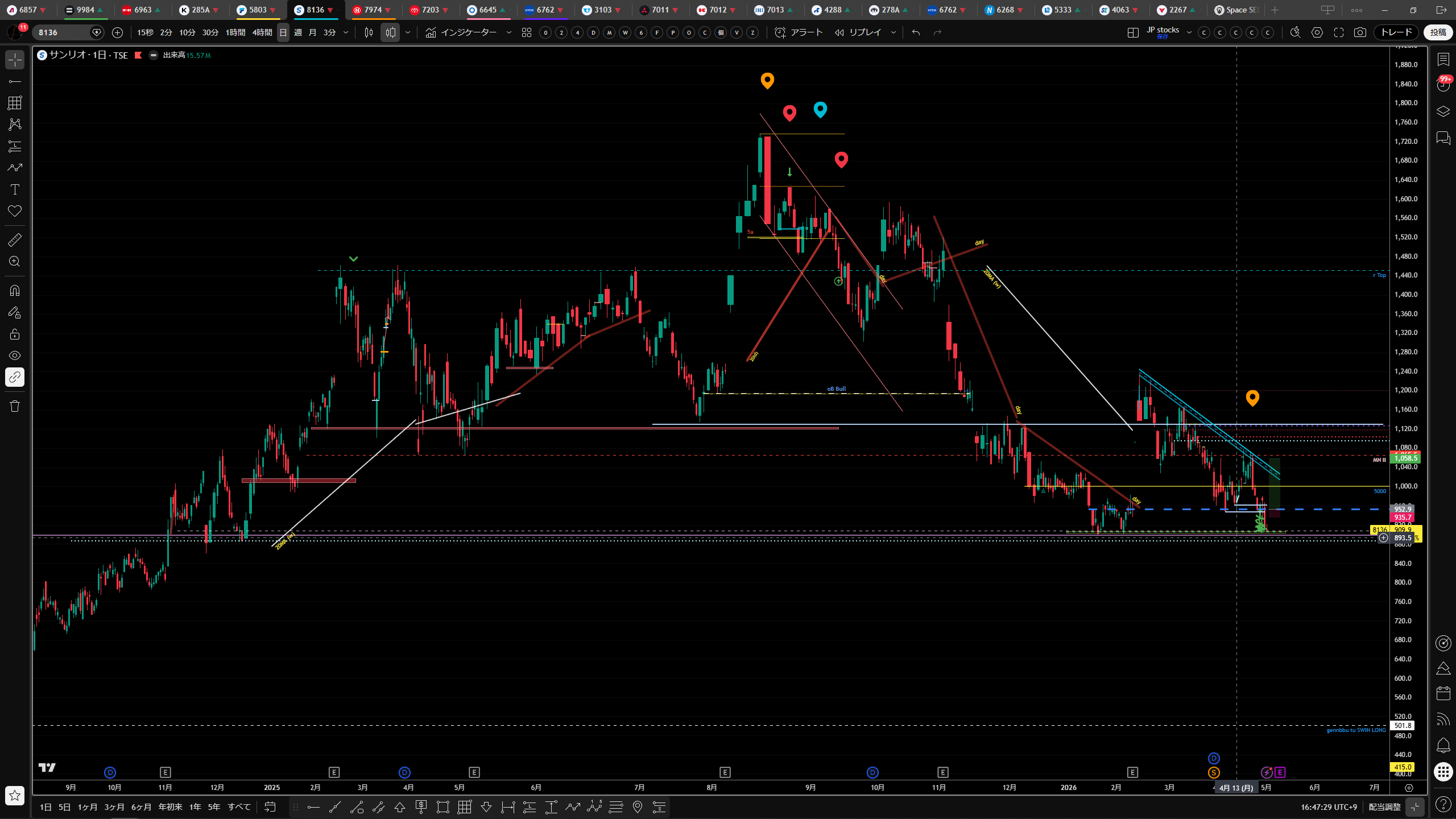Toggle 配当調整 dividend adjustment
This screenshot has height=819, width=1456.
click(x=1384, y=806)
